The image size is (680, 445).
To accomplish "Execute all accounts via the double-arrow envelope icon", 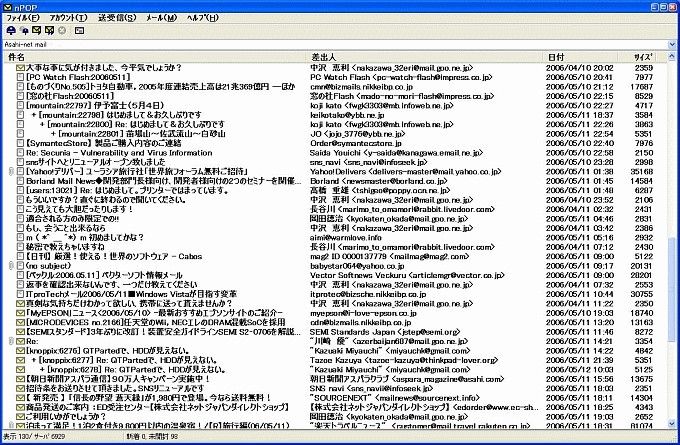I will (x=49, y=30).
